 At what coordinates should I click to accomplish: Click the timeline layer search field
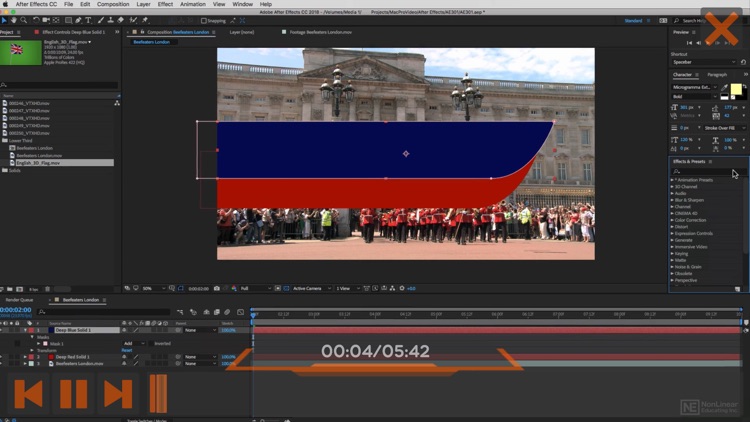104,312
